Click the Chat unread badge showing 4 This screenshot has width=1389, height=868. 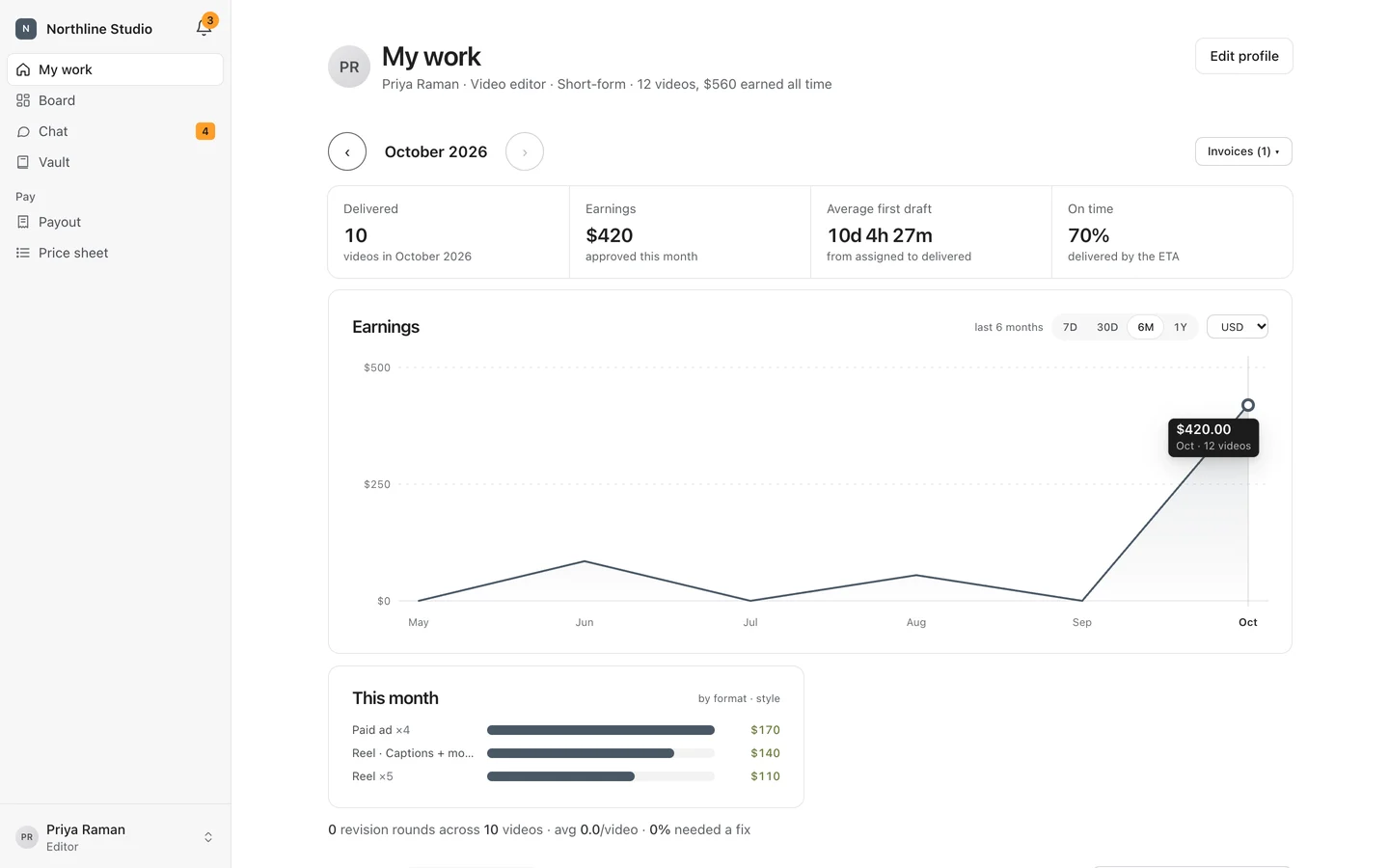click(205, 131)
